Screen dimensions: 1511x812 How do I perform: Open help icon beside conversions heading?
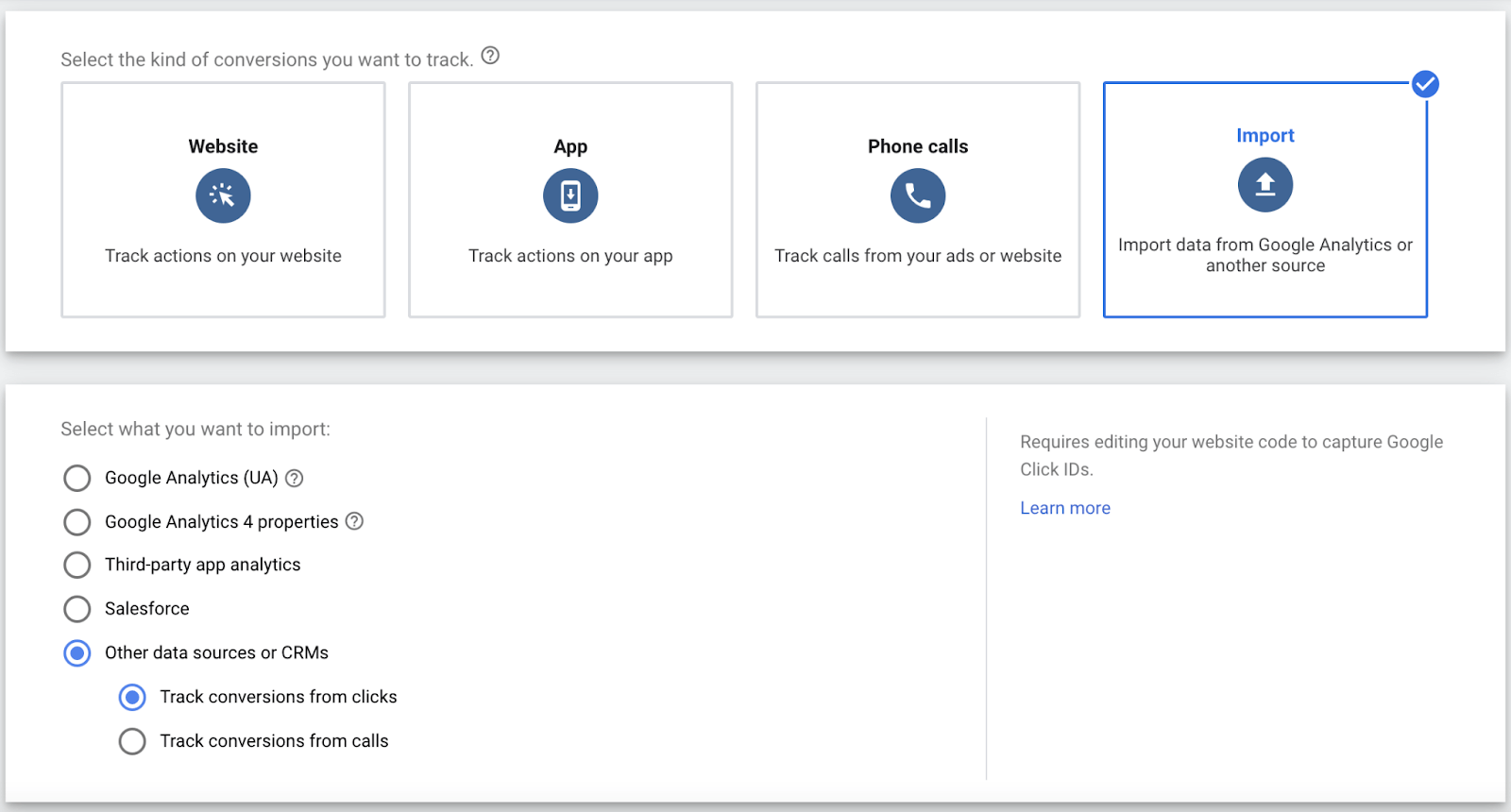(490, 56)
